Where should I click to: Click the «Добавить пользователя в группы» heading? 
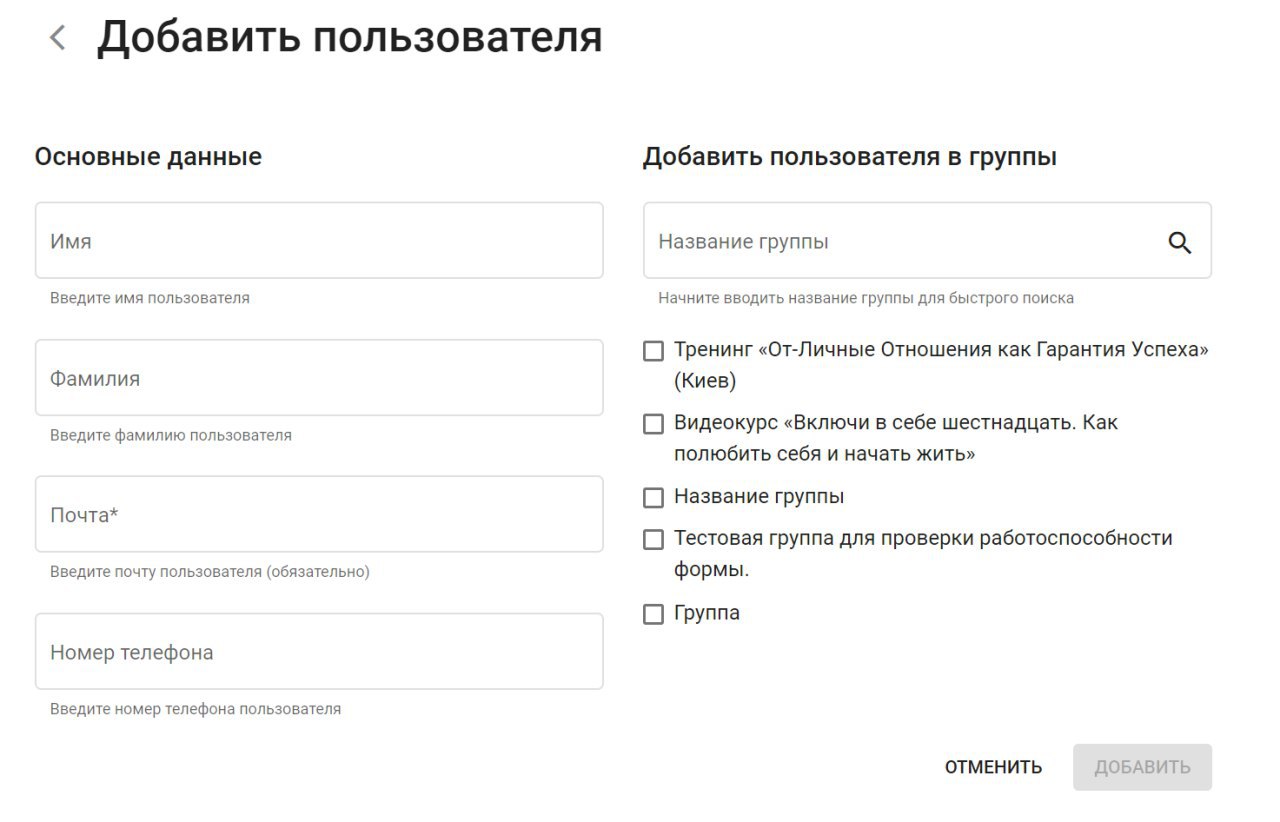[x=849, y=157]
